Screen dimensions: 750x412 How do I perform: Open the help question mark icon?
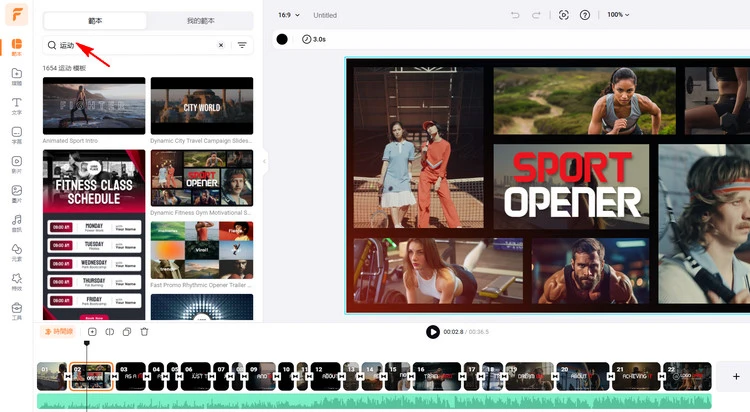point(585,15)
